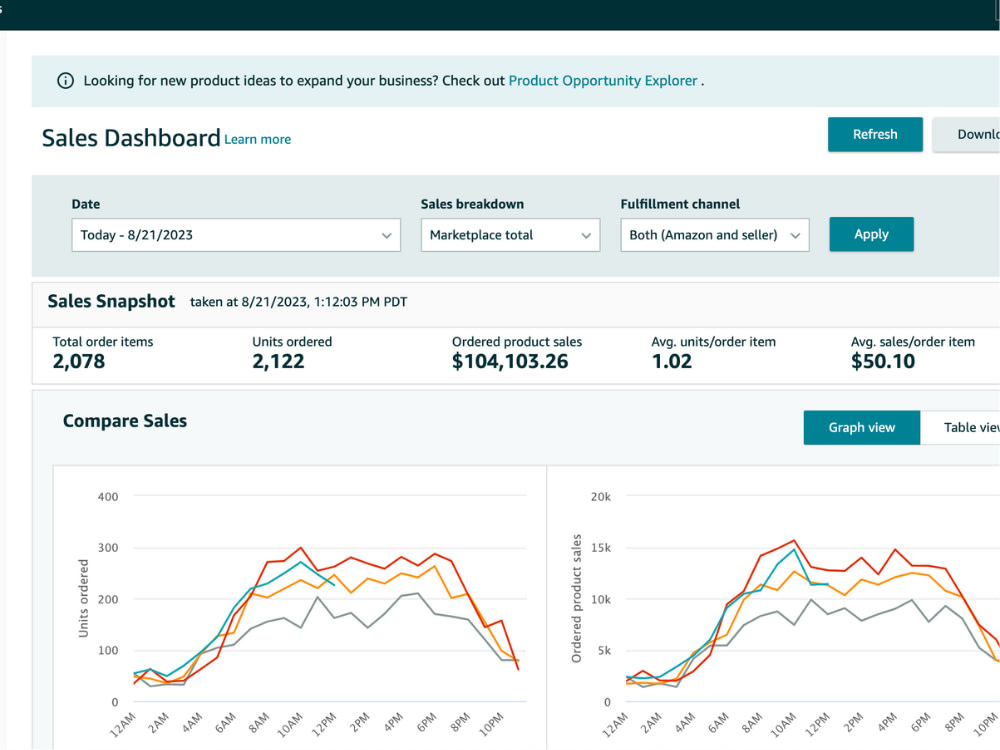Switch to Table view tab
This screenshot has height=750, width=1000.
click(x=960, y=427)
